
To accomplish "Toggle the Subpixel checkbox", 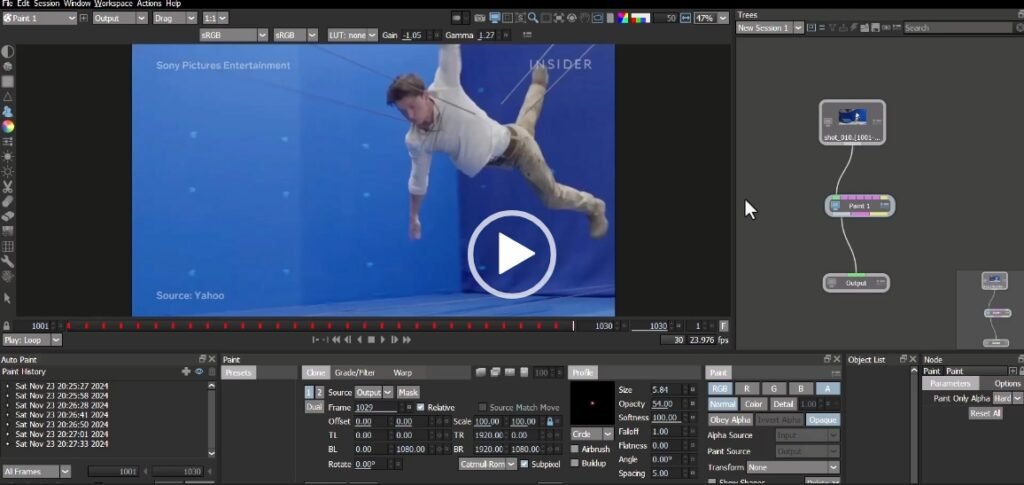I will point(524,464).
